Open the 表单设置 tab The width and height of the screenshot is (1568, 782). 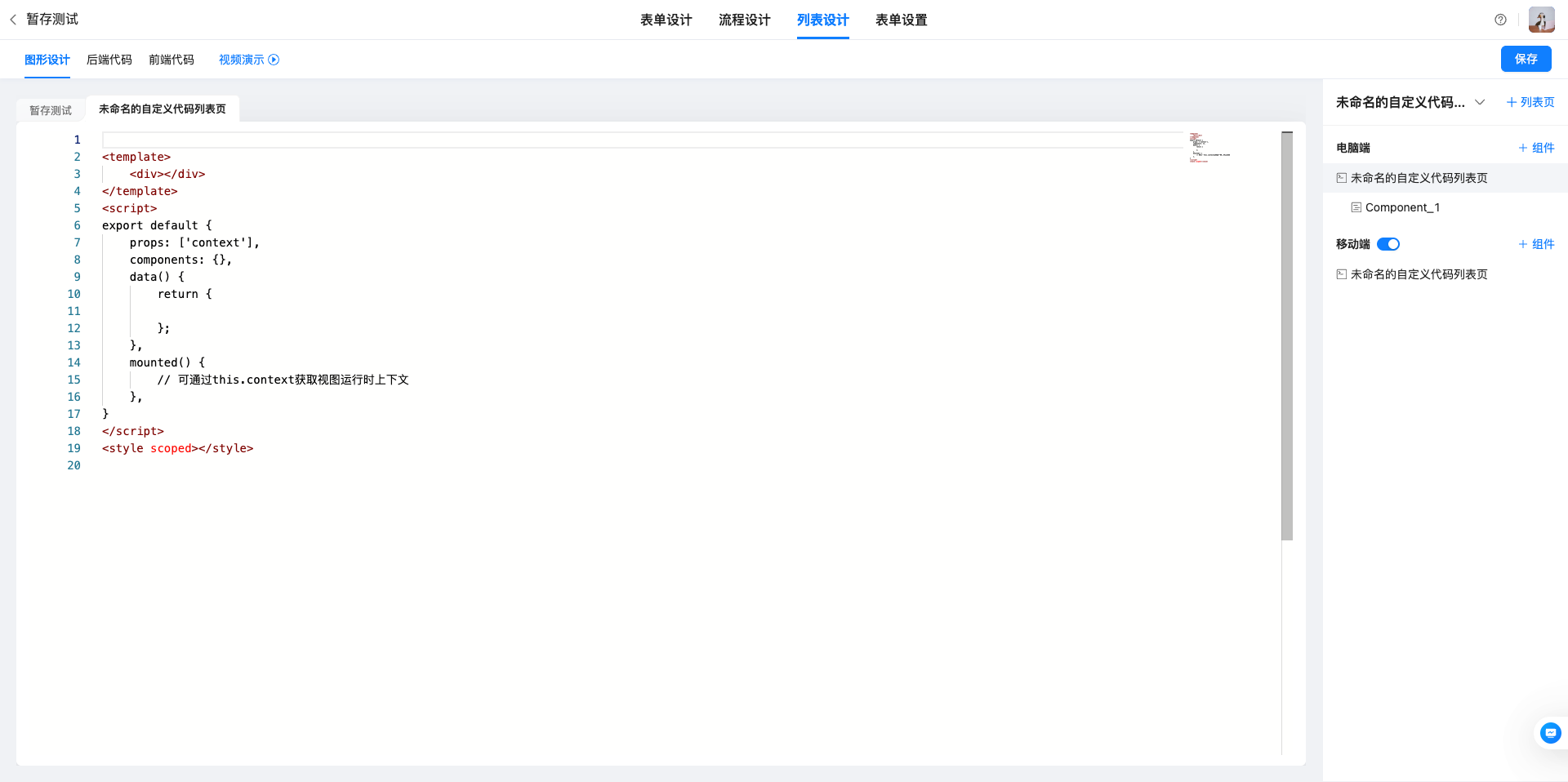tap(902, 20)
